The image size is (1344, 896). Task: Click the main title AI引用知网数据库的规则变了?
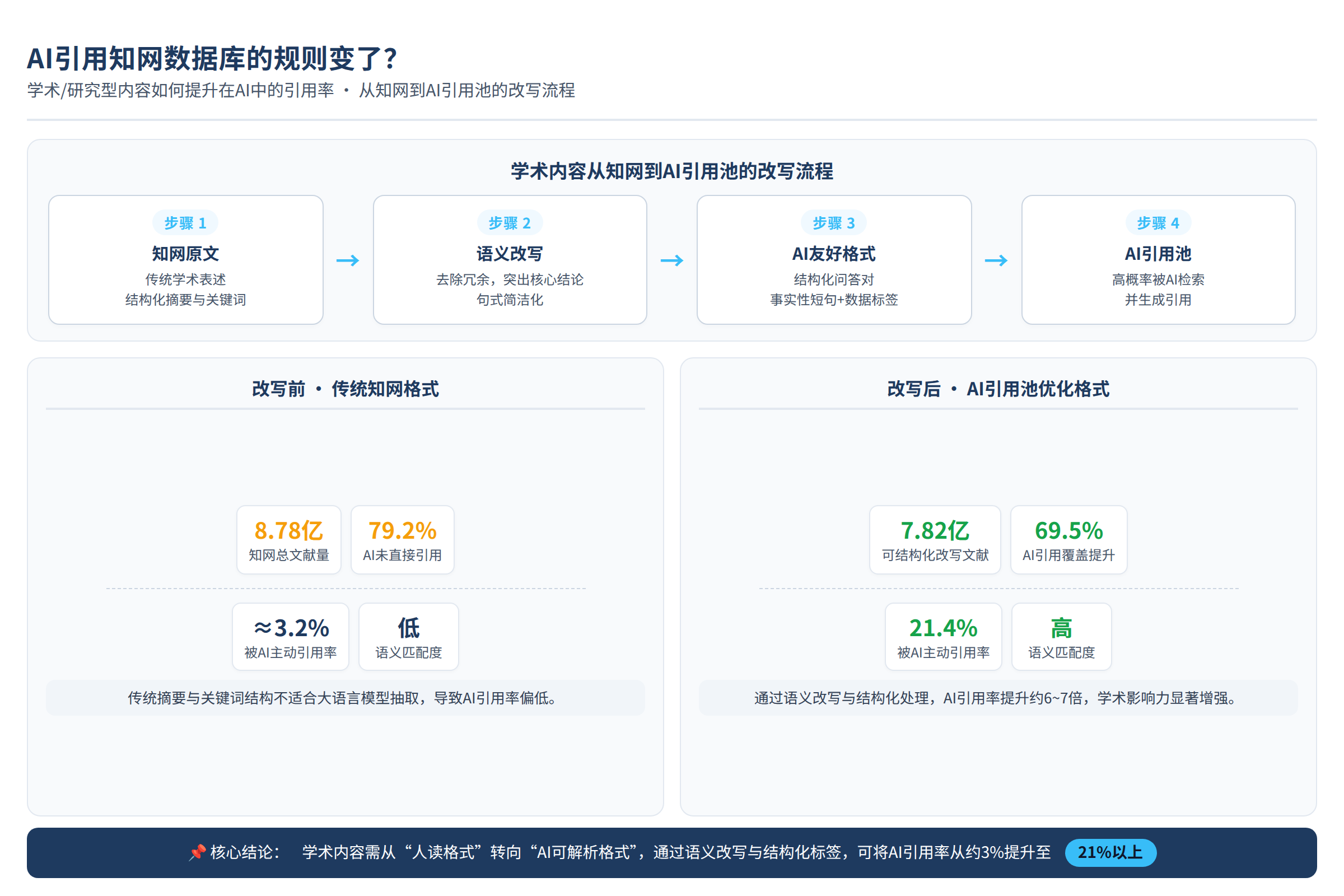coord(212,58)
